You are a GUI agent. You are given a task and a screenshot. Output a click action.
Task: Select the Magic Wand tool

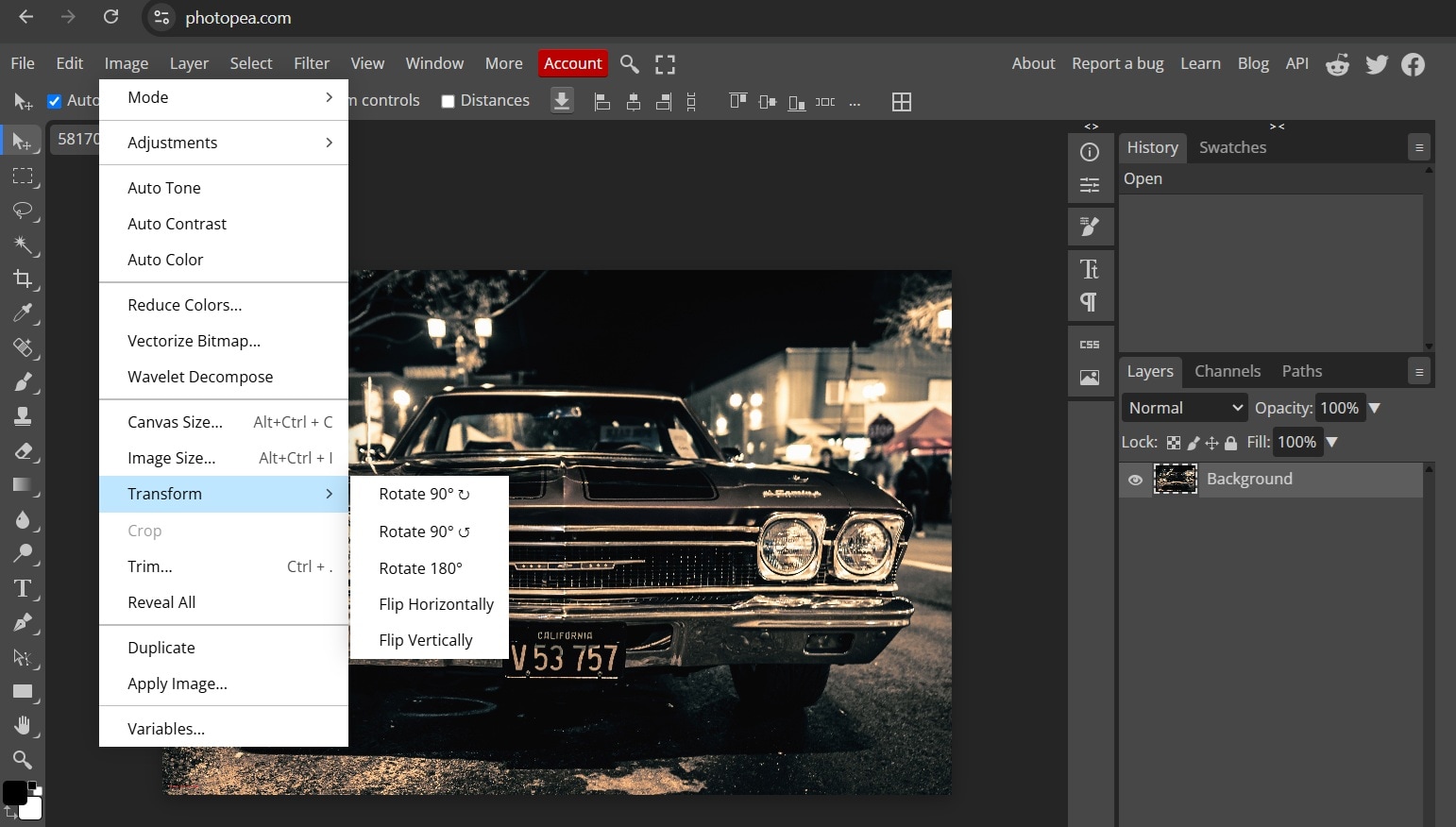tap(23, 245)
